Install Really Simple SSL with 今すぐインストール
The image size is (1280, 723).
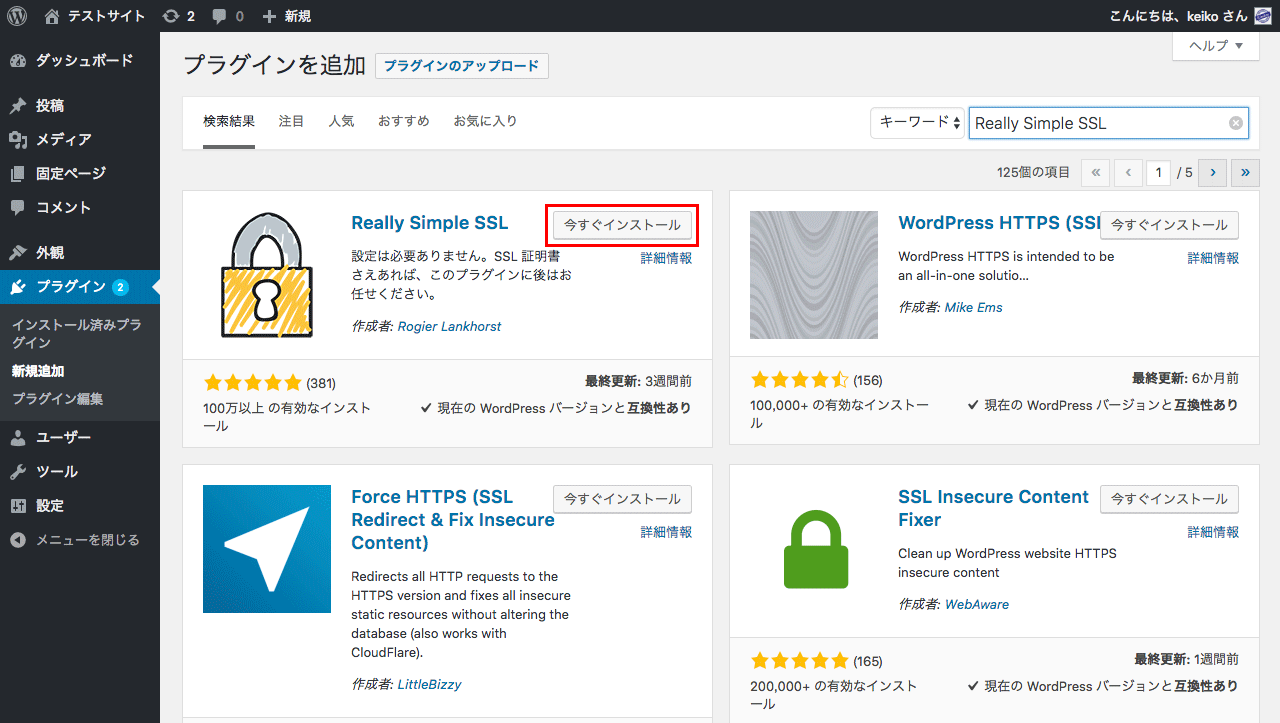[622, 225]
